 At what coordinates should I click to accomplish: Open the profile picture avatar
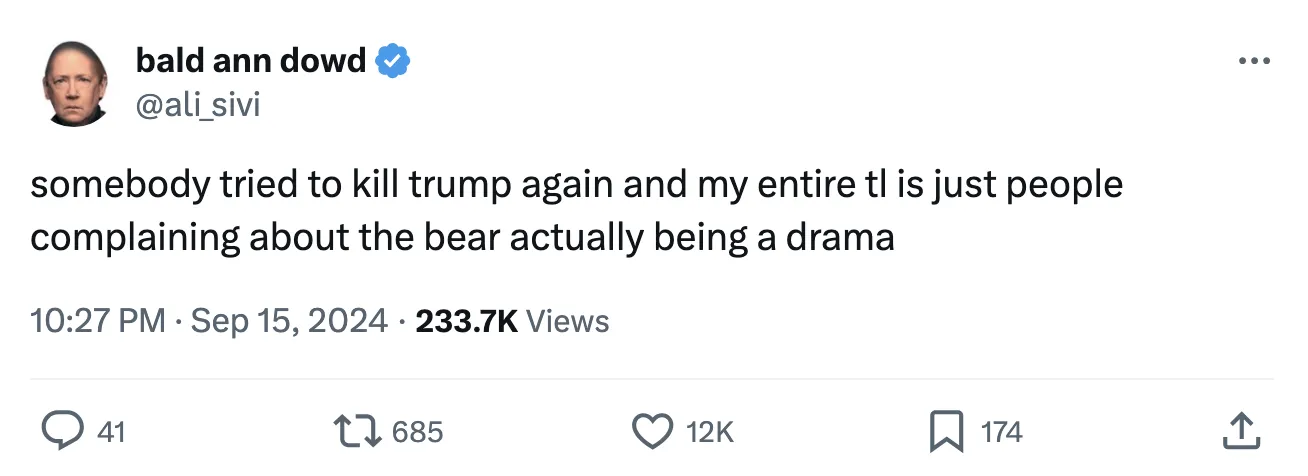coord(76,84)
